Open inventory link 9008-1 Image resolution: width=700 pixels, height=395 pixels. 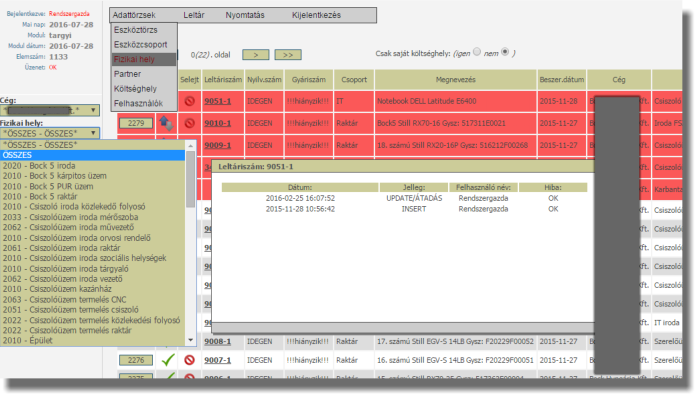coord(217,341)
